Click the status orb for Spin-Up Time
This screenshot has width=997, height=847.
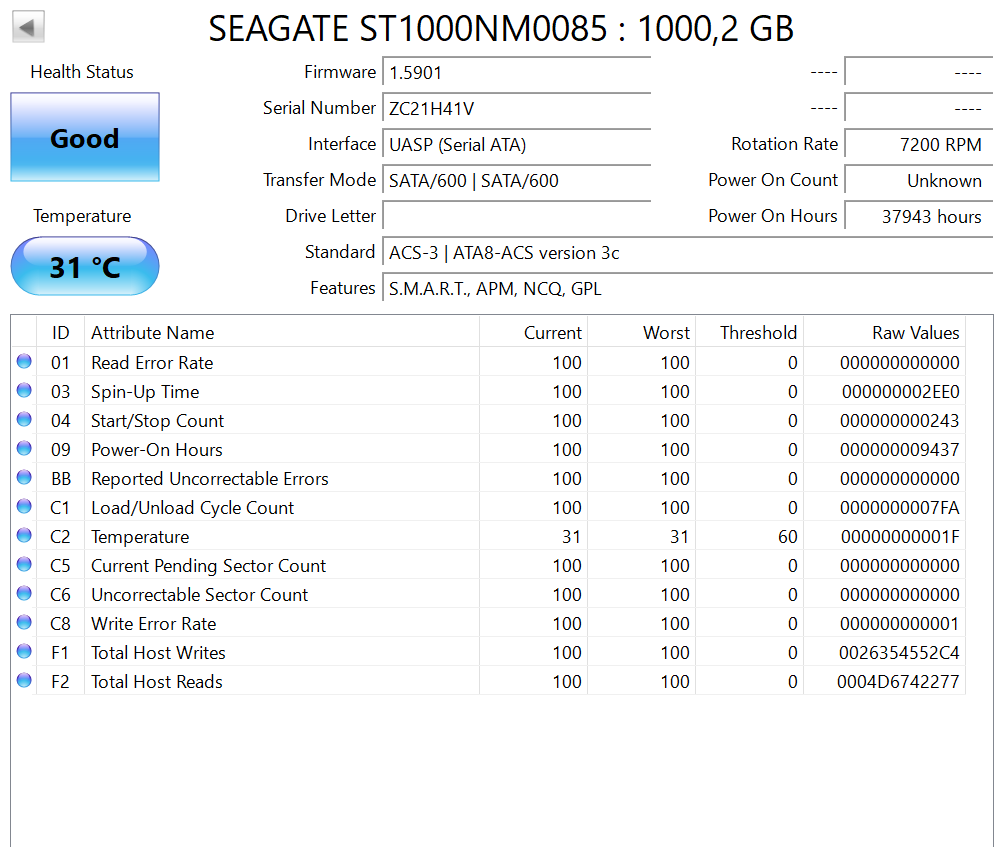[x=24, y=390]
